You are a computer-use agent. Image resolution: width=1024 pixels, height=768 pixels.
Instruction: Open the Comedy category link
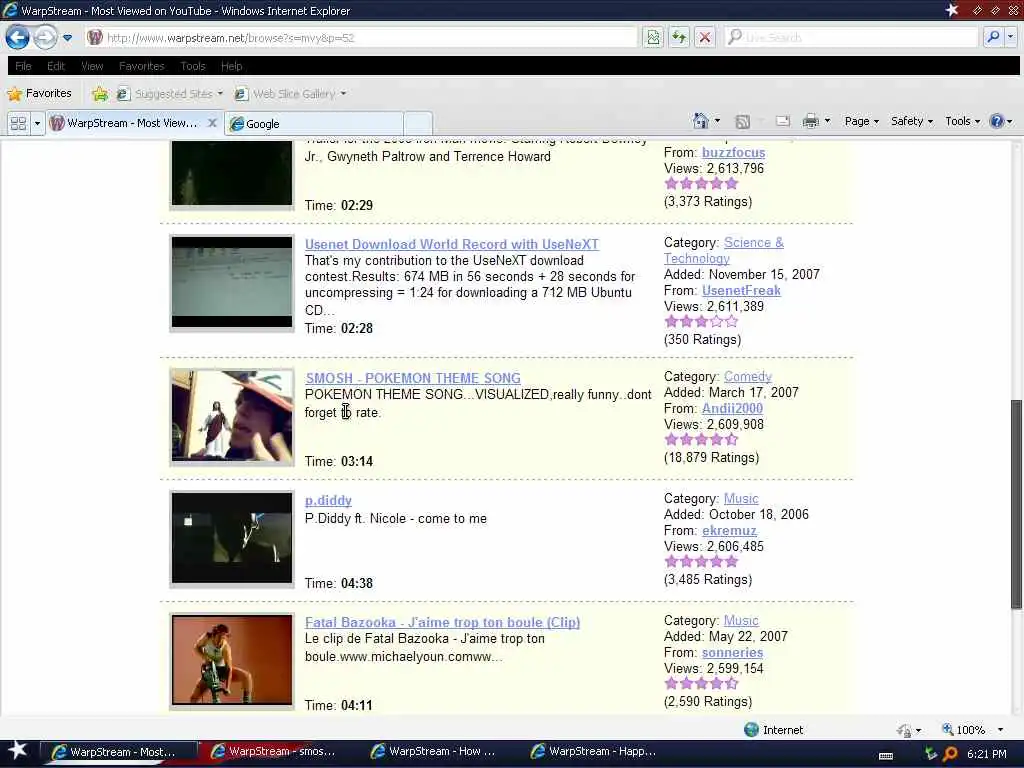[x=747, y=377]
